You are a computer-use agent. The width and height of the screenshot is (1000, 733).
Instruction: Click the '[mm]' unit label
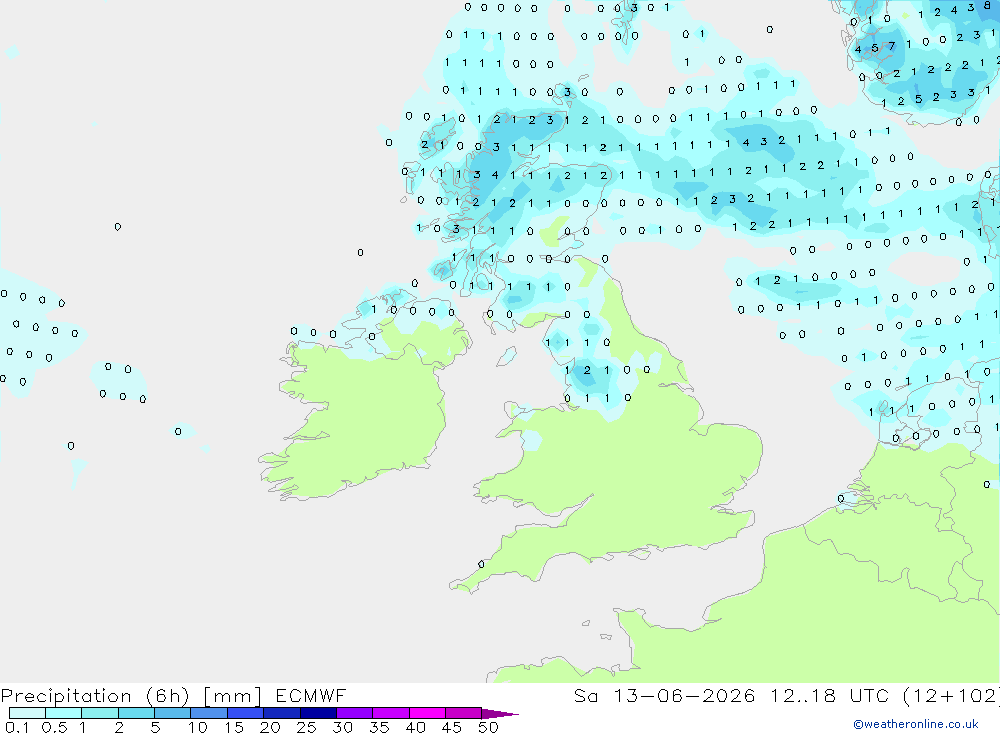232,695
